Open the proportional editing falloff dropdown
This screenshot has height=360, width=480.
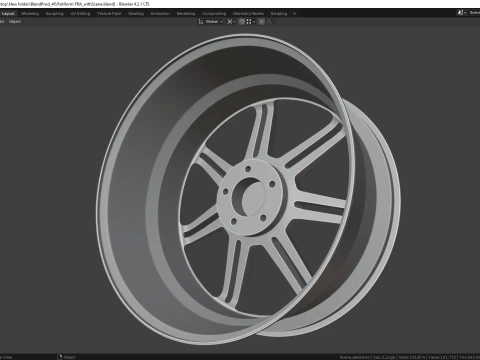270,22
